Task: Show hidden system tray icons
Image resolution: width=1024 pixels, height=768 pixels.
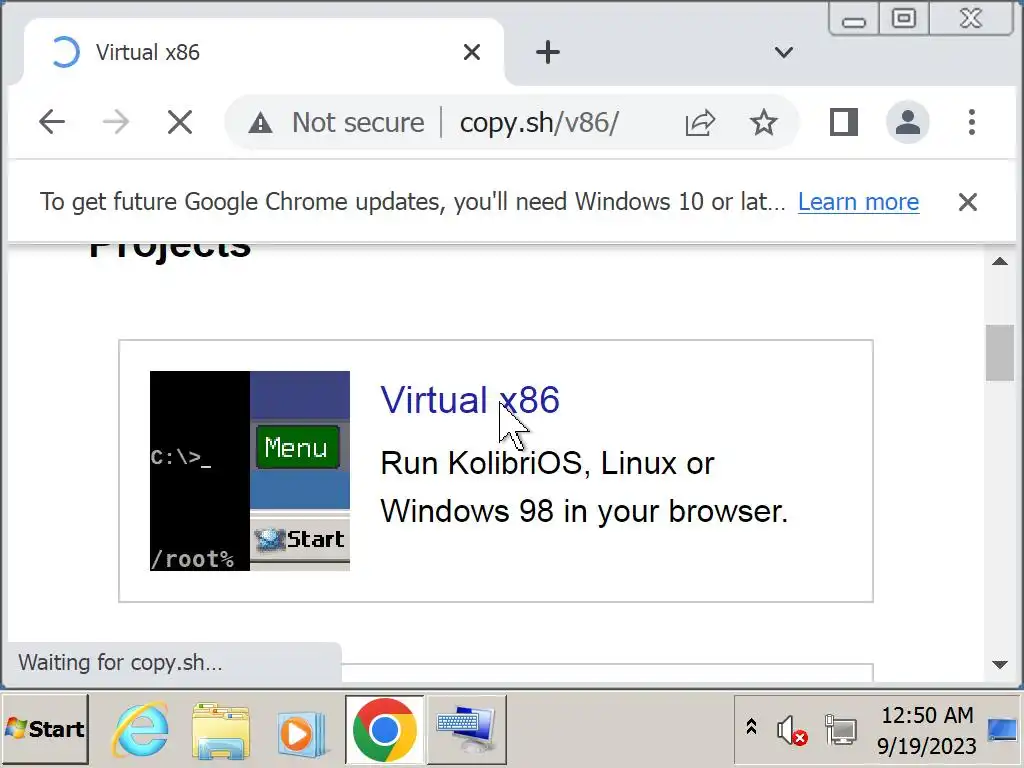Action: coord(751,727)
